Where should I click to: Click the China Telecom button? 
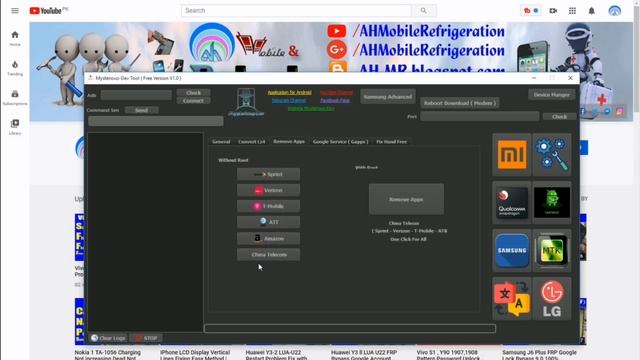click(268, 254)
